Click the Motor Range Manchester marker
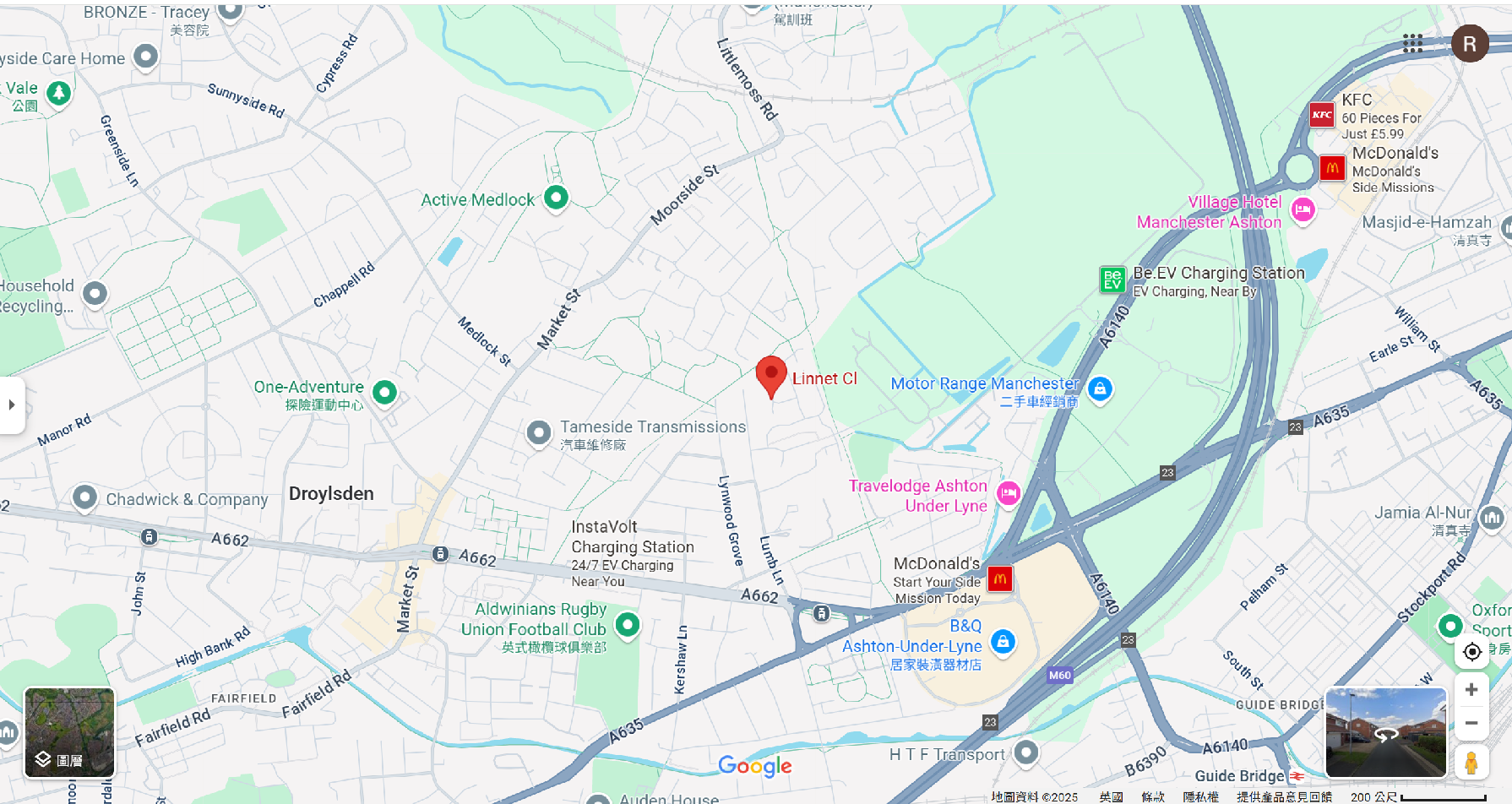1512x804 pixels. (1100, 389)
